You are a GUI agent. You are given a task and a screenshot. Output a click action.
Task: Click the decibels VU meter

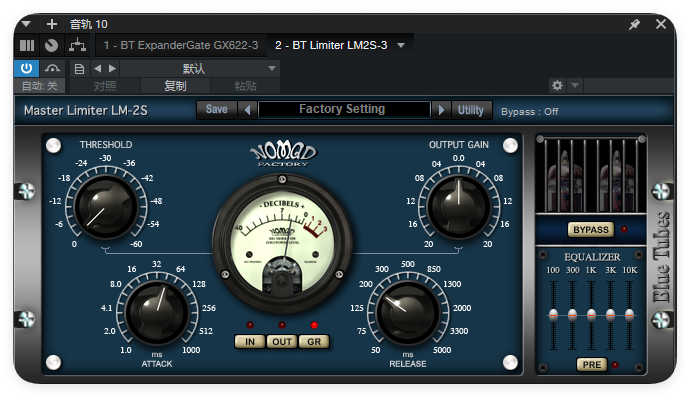click(282, 243)
